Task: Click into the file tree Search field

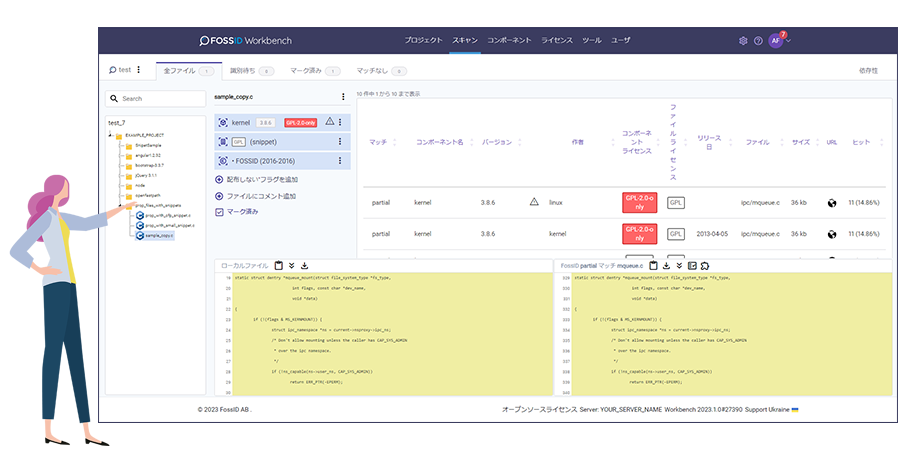Action: (155, 99)
